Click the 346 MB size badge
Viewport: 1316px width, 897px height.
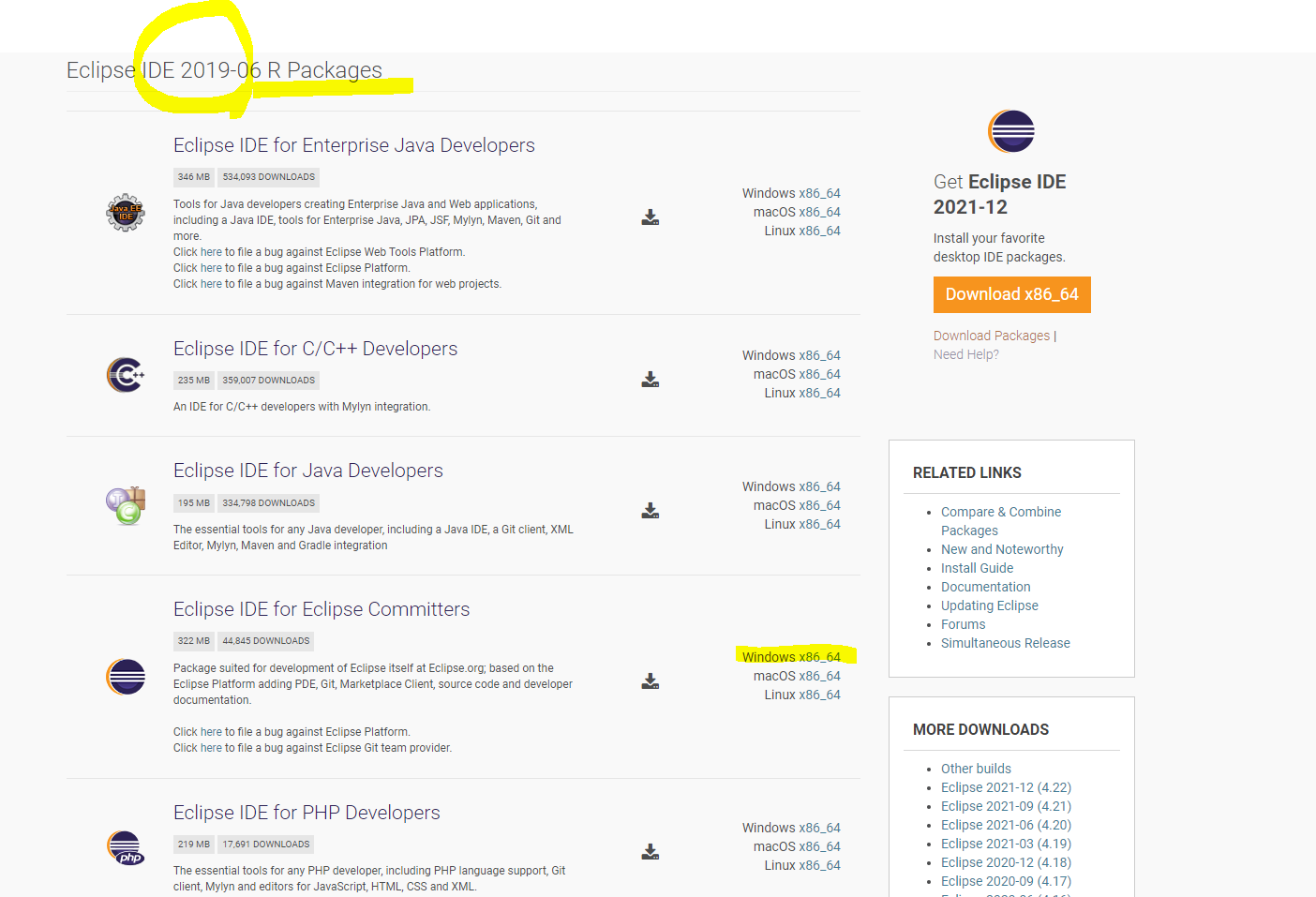[x=194, y=177]
